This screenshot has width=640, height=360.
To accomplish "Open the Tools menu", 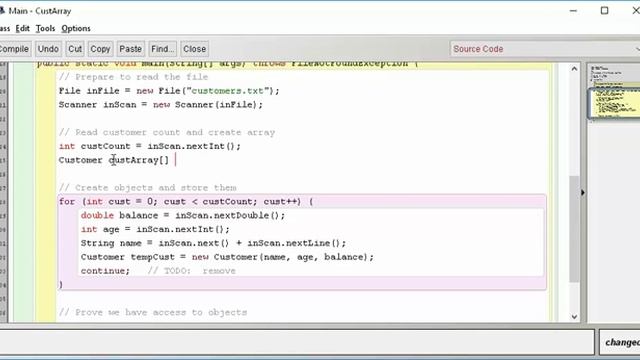I will [x=45, y=29].
